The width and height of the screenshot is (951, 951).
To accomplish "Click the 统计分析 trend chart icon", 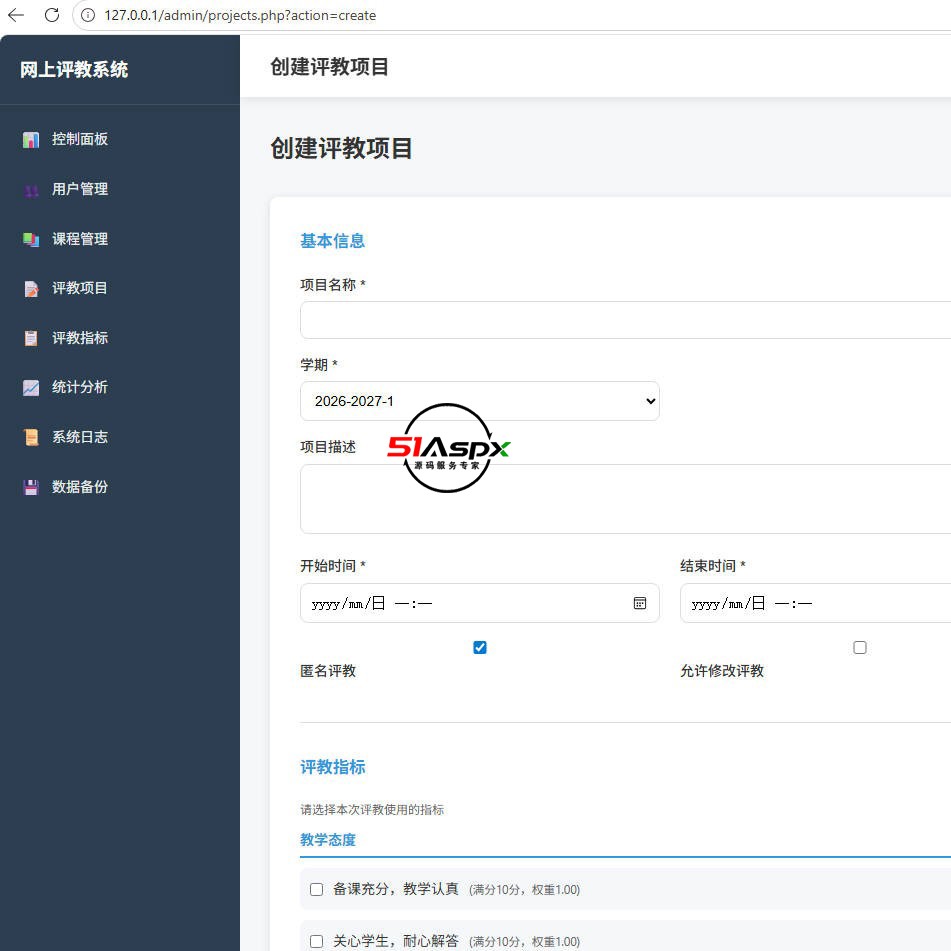I will 31,388.
